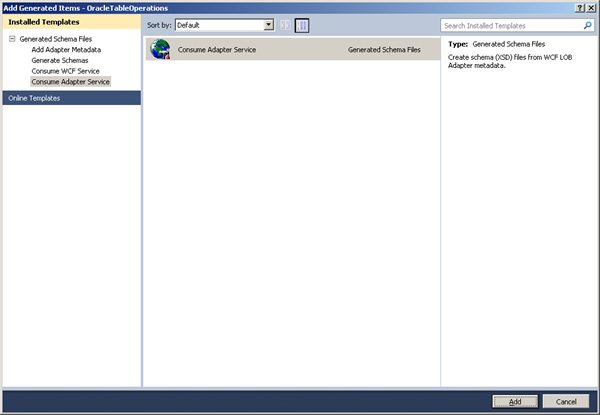Click the Default sort combo box

225,25
